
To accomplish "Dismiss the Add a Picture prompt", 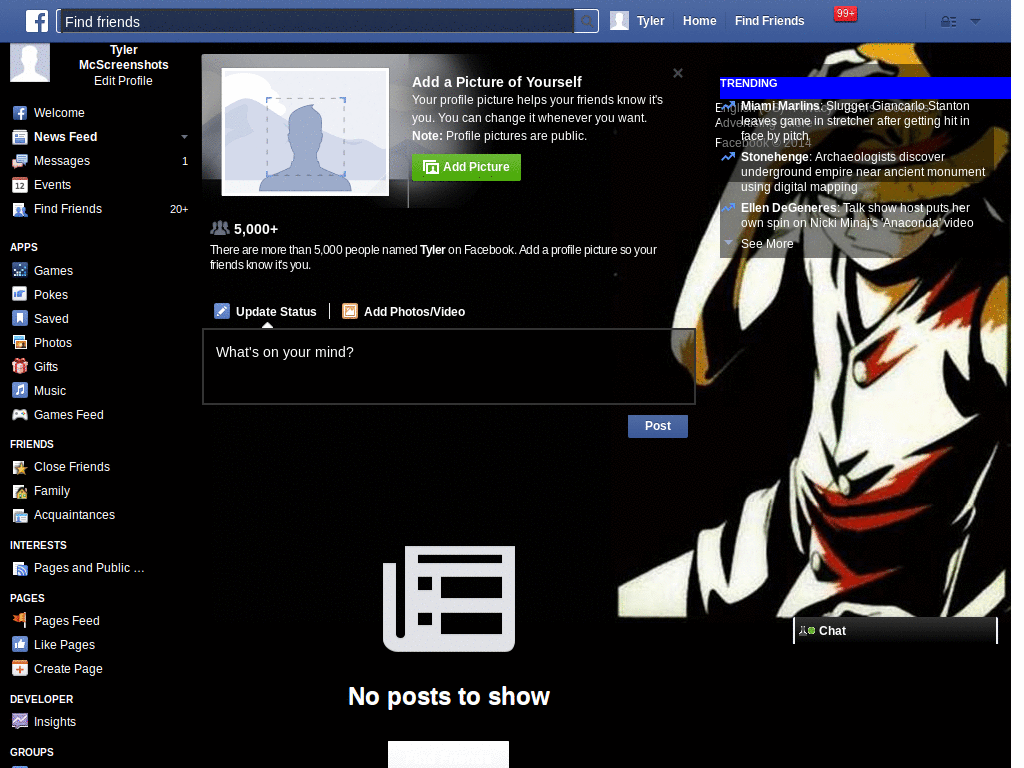I will point(678,73).
